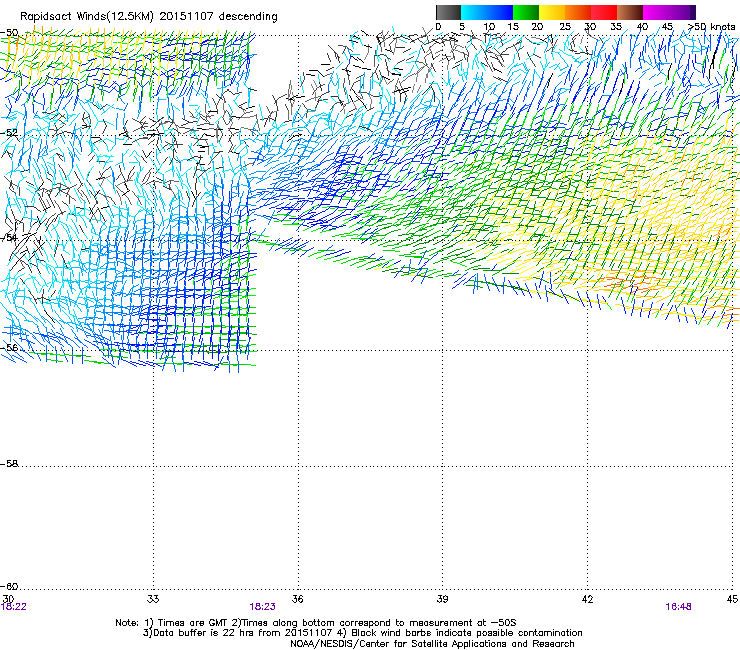Click the '>50 knots' legend label

(711, 27)
